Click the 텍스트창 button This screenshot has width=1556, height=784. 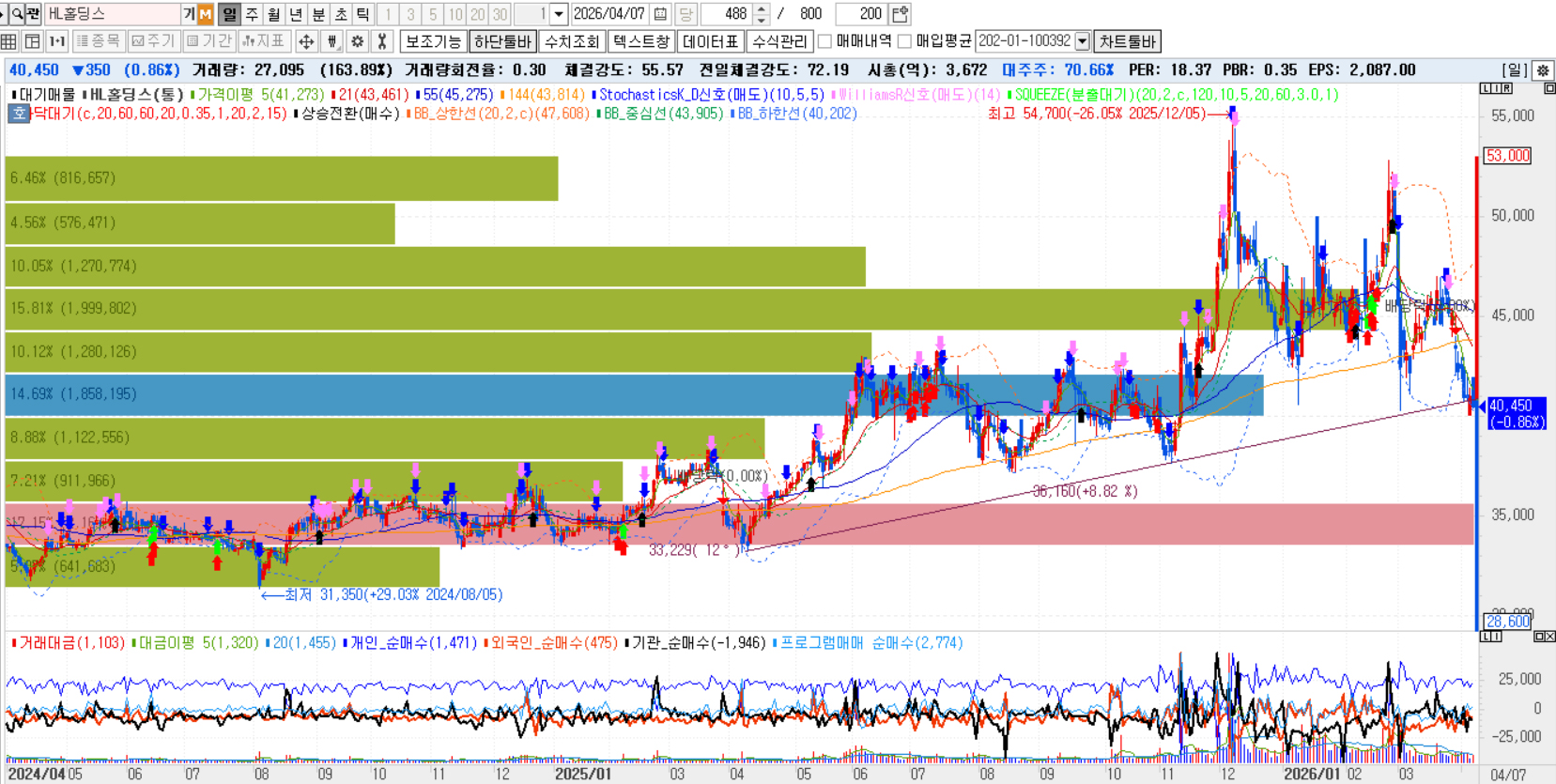[x=641, y=41]
